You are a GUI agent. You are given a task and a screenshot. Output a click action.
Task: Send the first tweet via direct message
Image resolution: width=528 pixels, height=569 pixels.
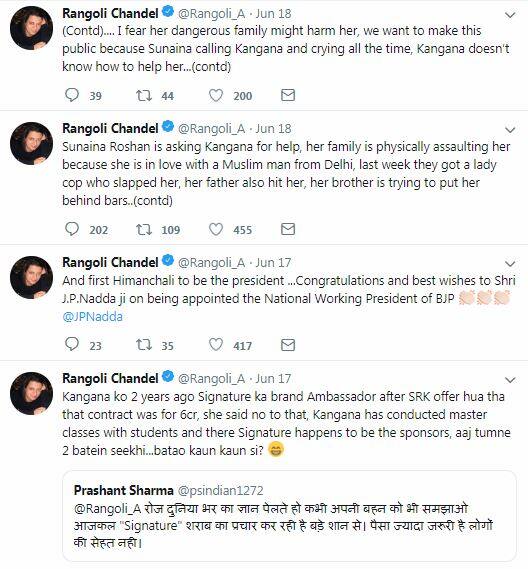pos(288,95)
